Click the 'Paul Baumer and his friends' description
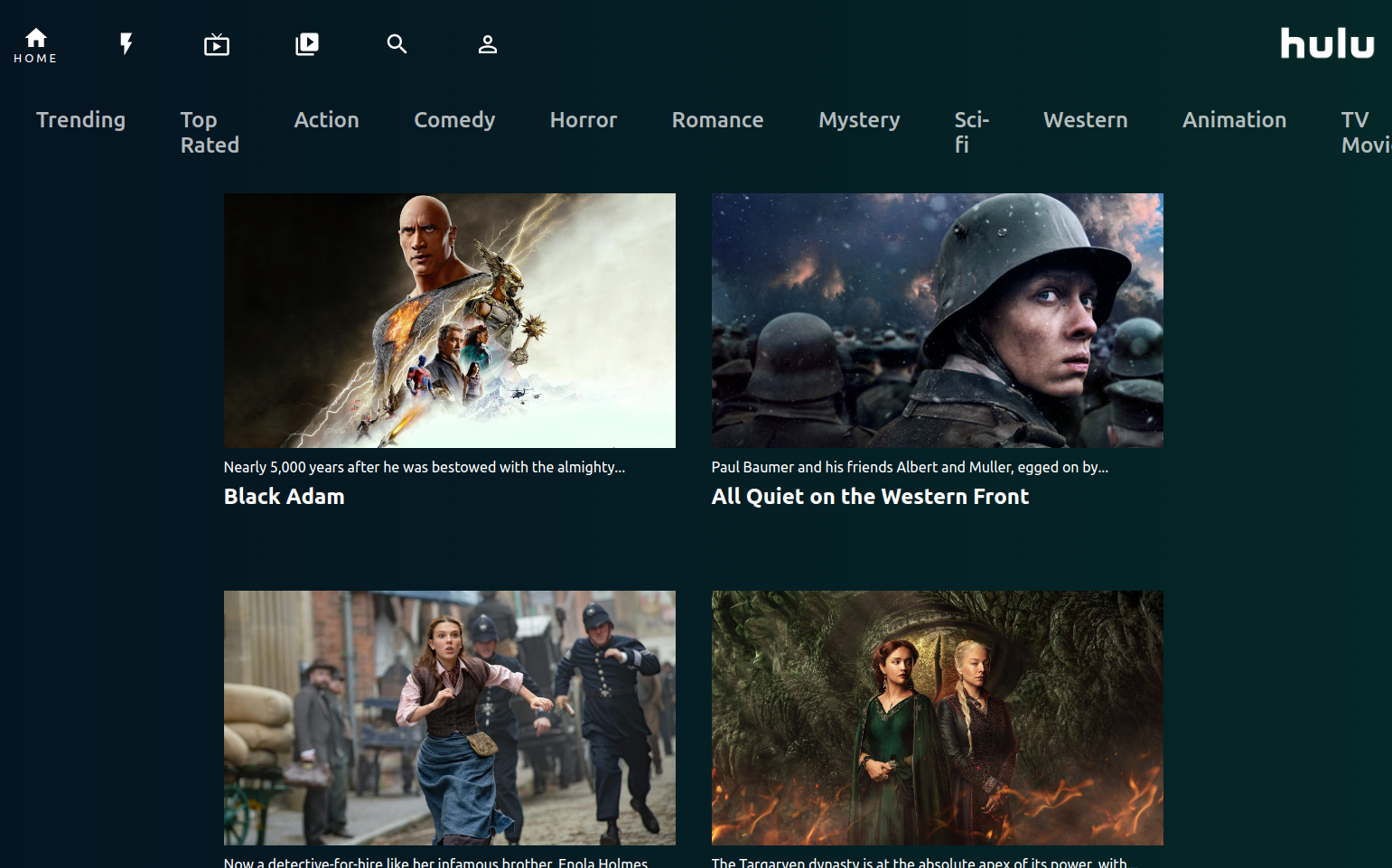 pyautogui.click(x=910, y=467)
